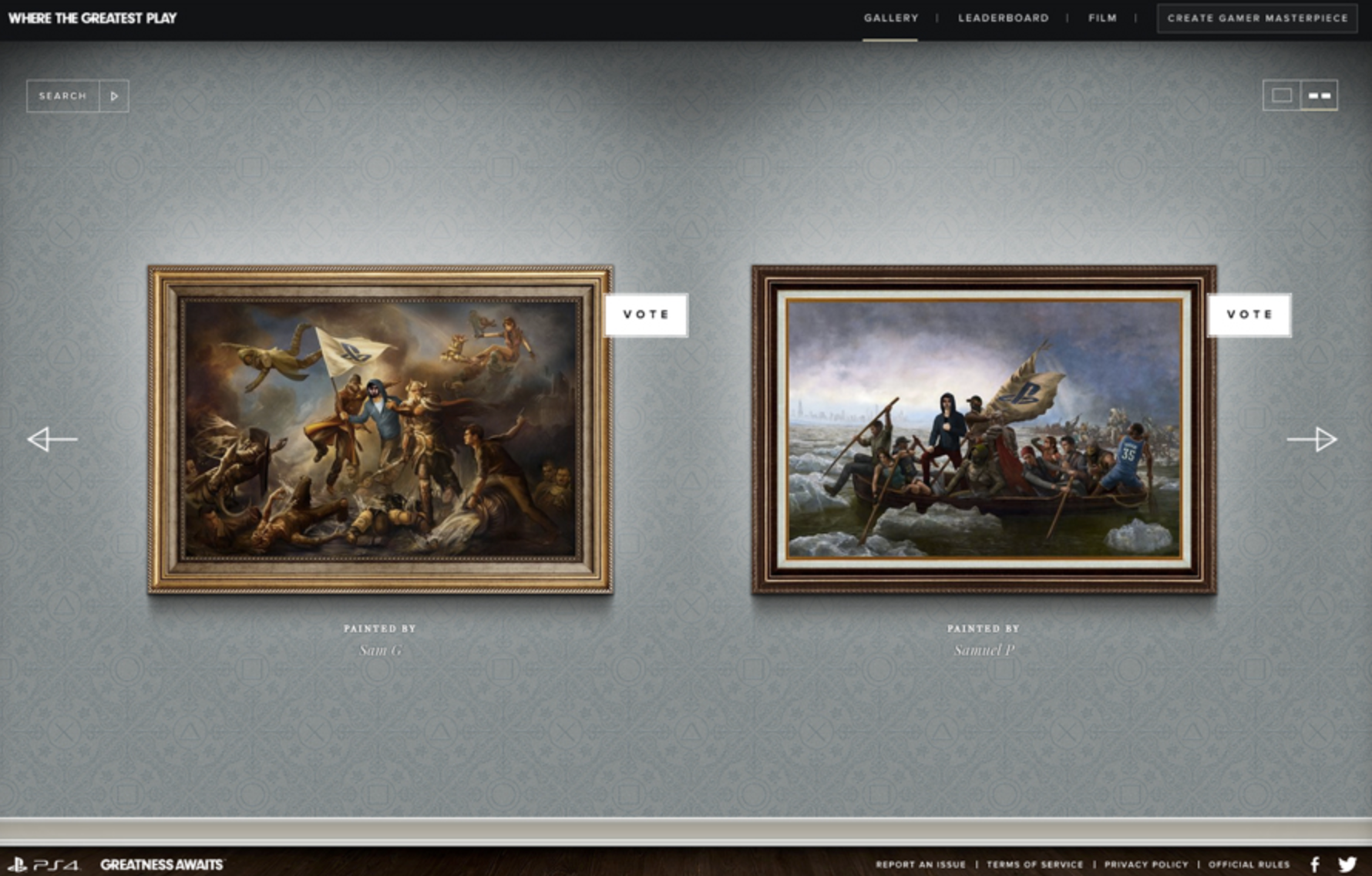Switch to two-painting view
The height and width of the screenshot is (876, 1372).
1320,96
